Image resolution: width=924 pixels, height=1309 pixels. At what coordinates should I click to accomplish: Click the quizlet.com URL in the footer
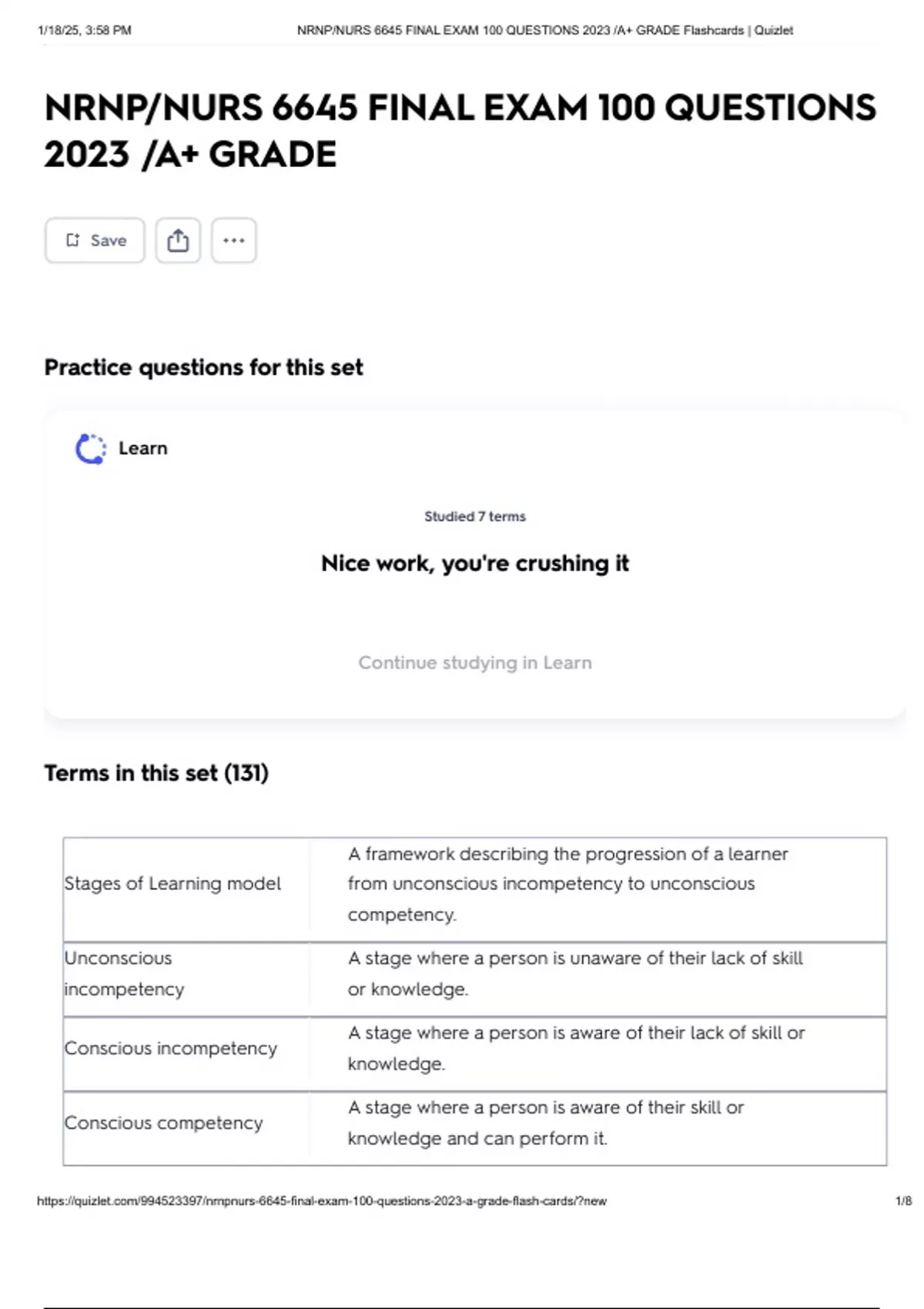pos(321,1201)
